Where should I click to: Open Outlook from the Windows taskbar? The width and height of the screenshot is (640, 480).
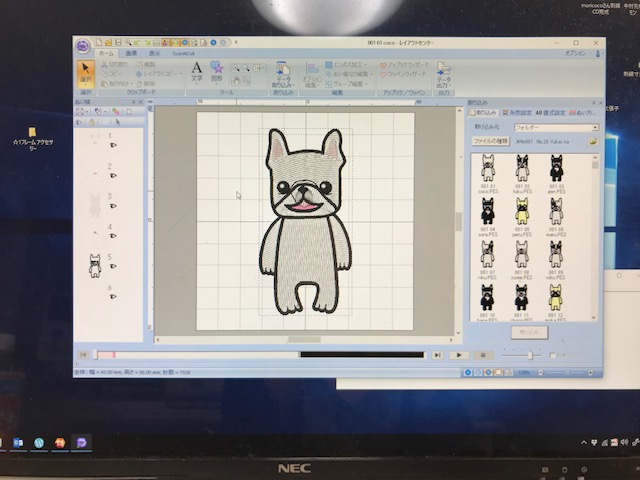pos(18,443)
